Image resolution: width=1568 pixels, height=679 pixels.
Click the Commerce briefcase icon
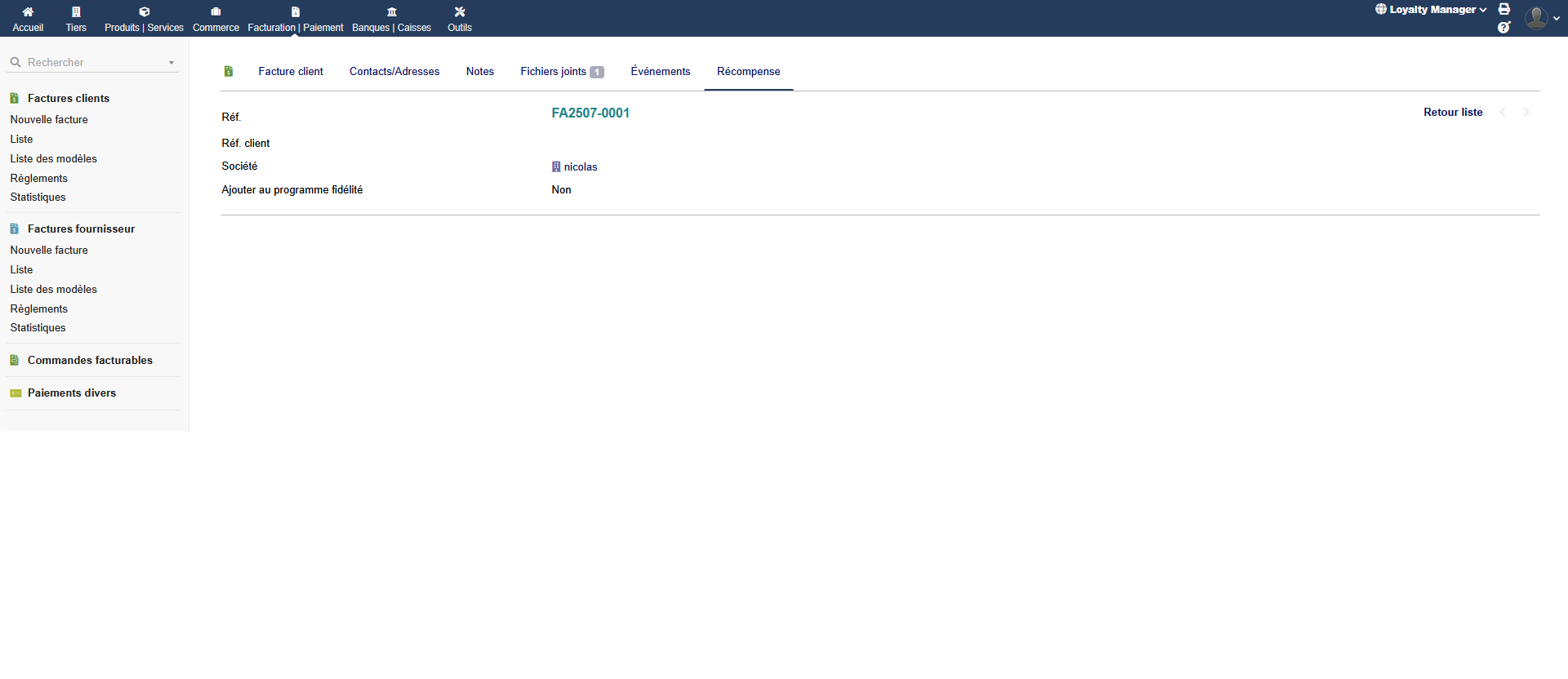(x=216, y=12)
